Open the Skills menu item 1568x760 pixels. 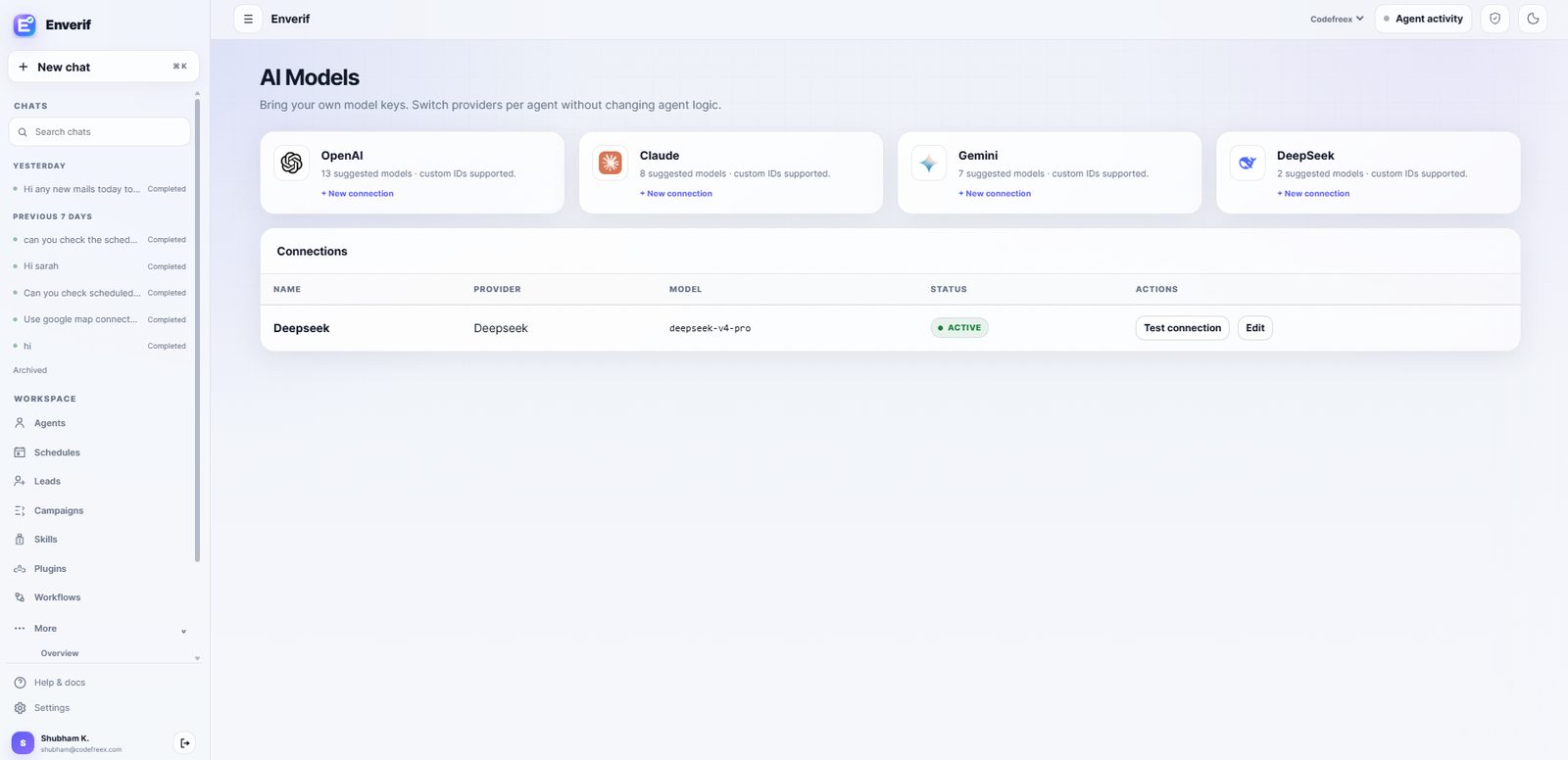[46, 540]
